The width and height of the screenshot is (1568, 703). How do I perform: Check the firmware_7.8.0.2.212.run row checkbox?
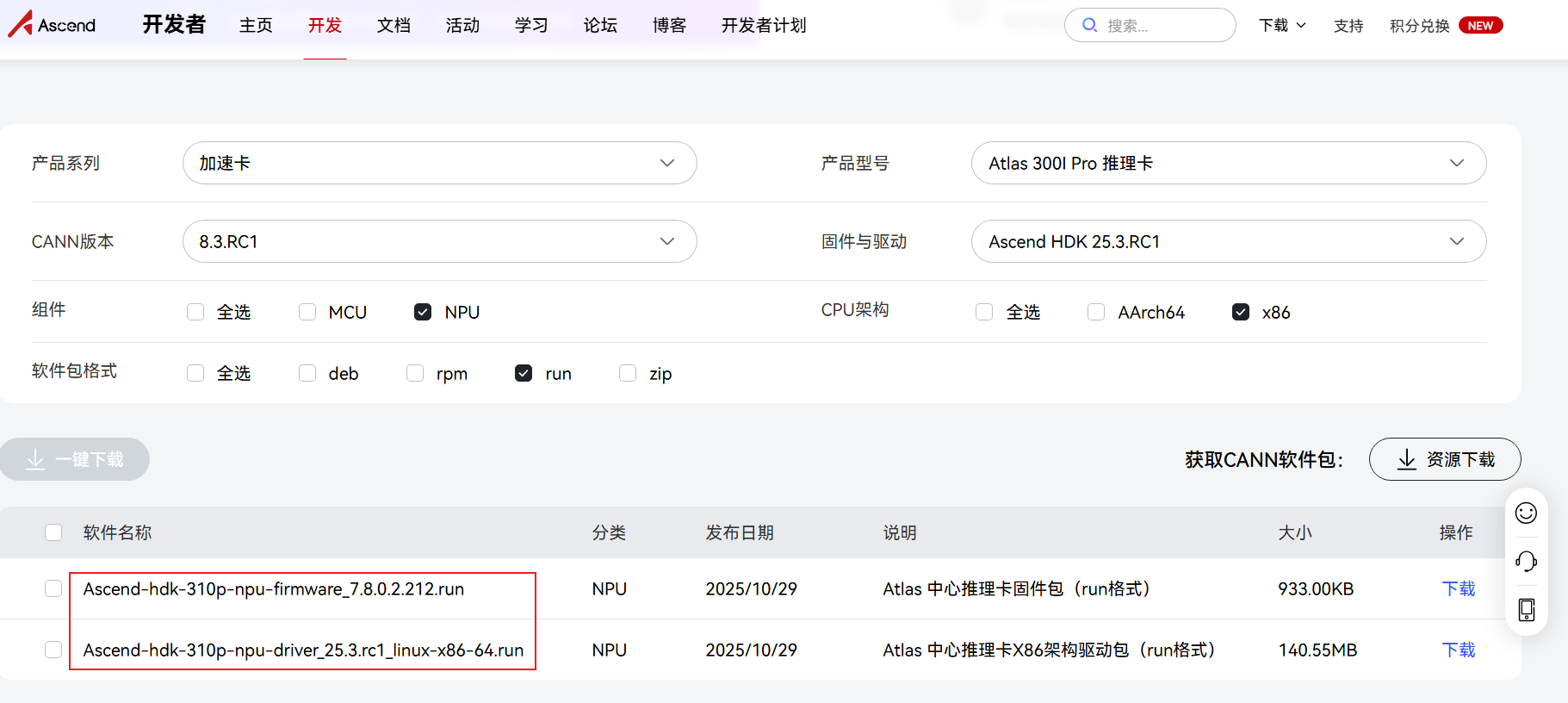coord(53,588)
